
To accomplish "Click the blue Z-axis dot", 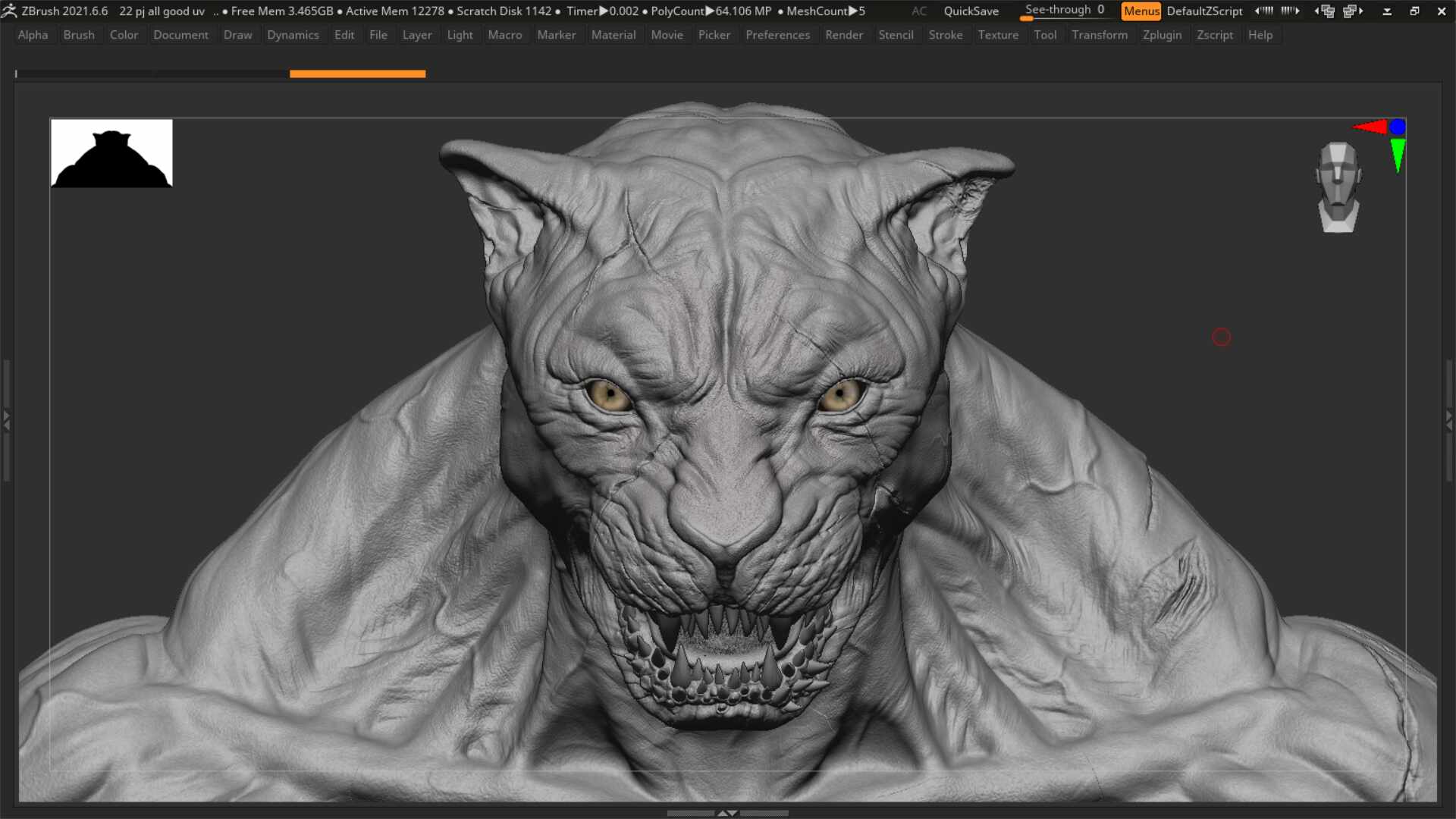I will tap(1398, 127).
